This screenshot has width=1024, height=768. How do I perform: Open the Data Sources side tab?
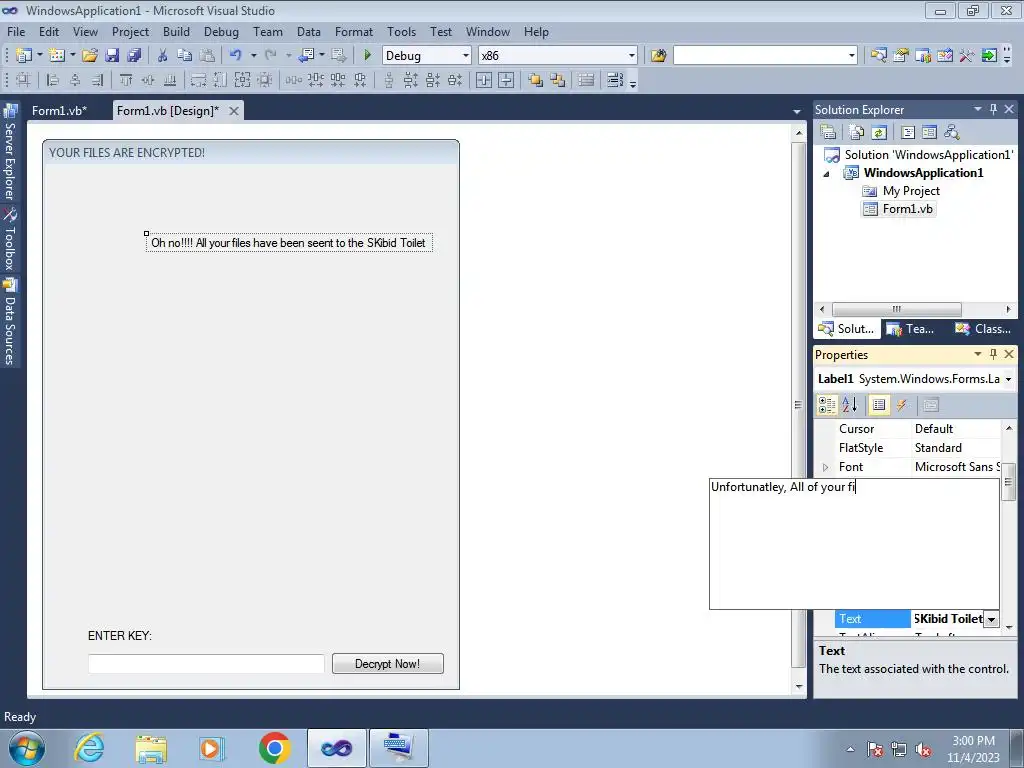pos(10,322)
